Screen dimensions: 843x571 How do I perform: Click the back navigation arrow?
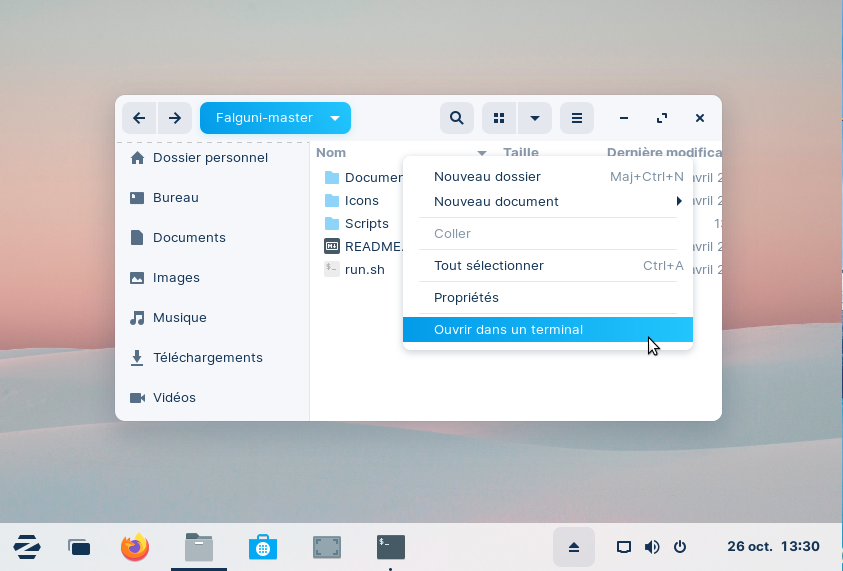(139, 118)
